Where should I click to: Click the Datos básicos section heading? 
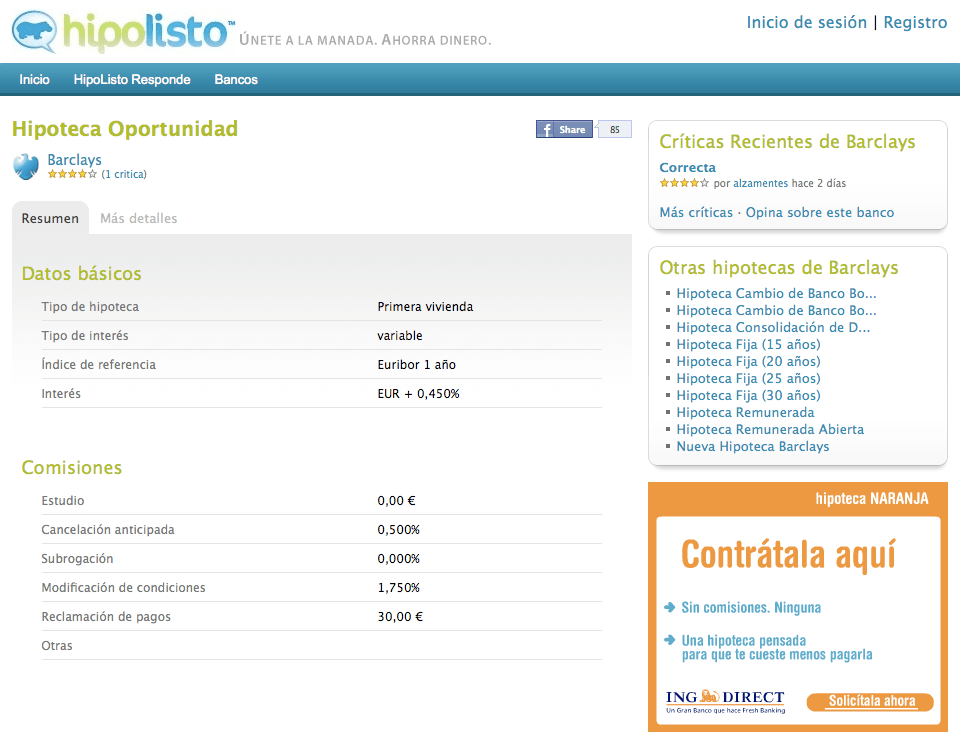coord(81,274)
